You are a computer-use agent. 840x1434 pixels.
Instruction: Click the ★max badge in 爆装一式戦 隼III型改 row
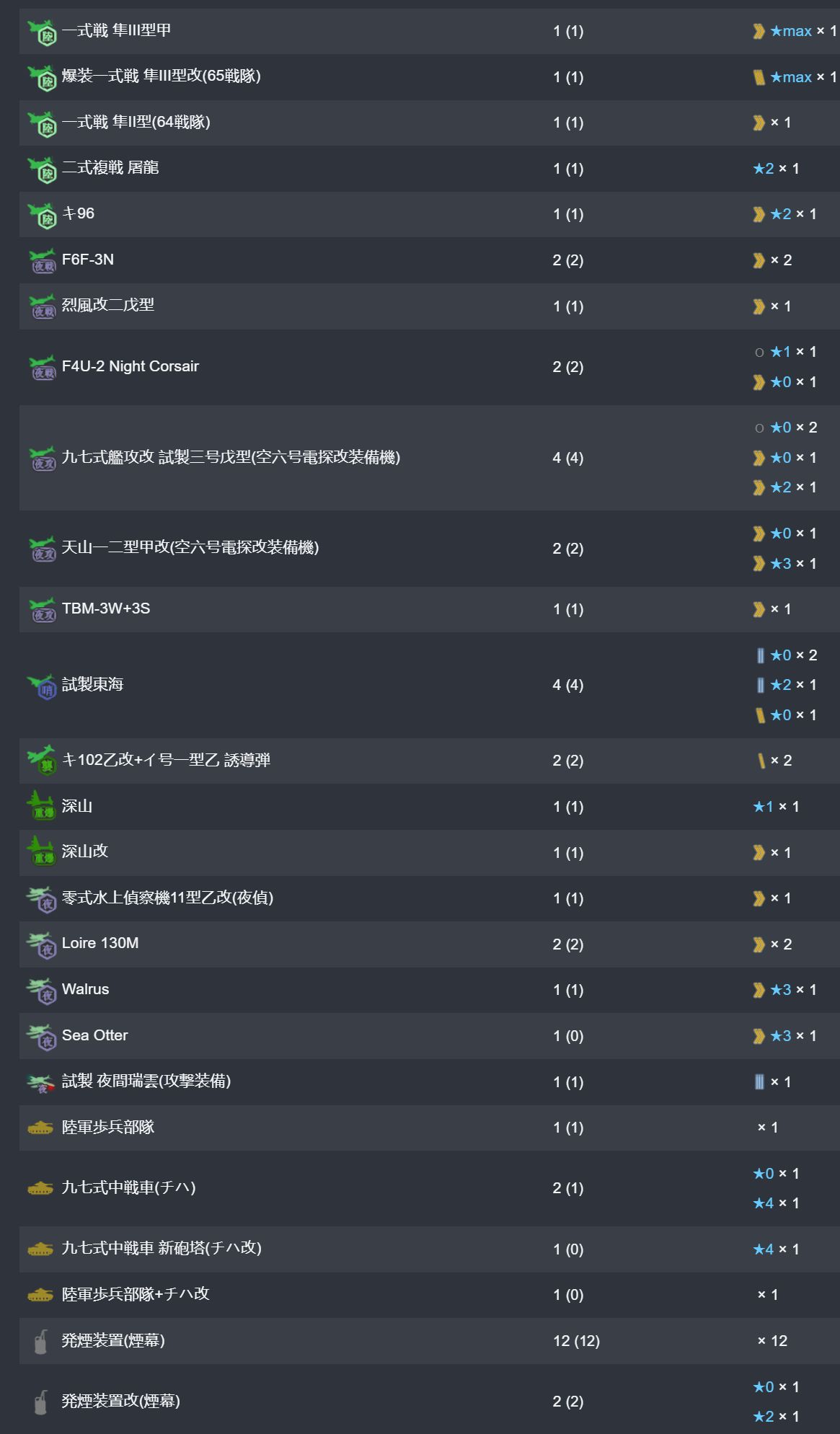click(791, 77)
